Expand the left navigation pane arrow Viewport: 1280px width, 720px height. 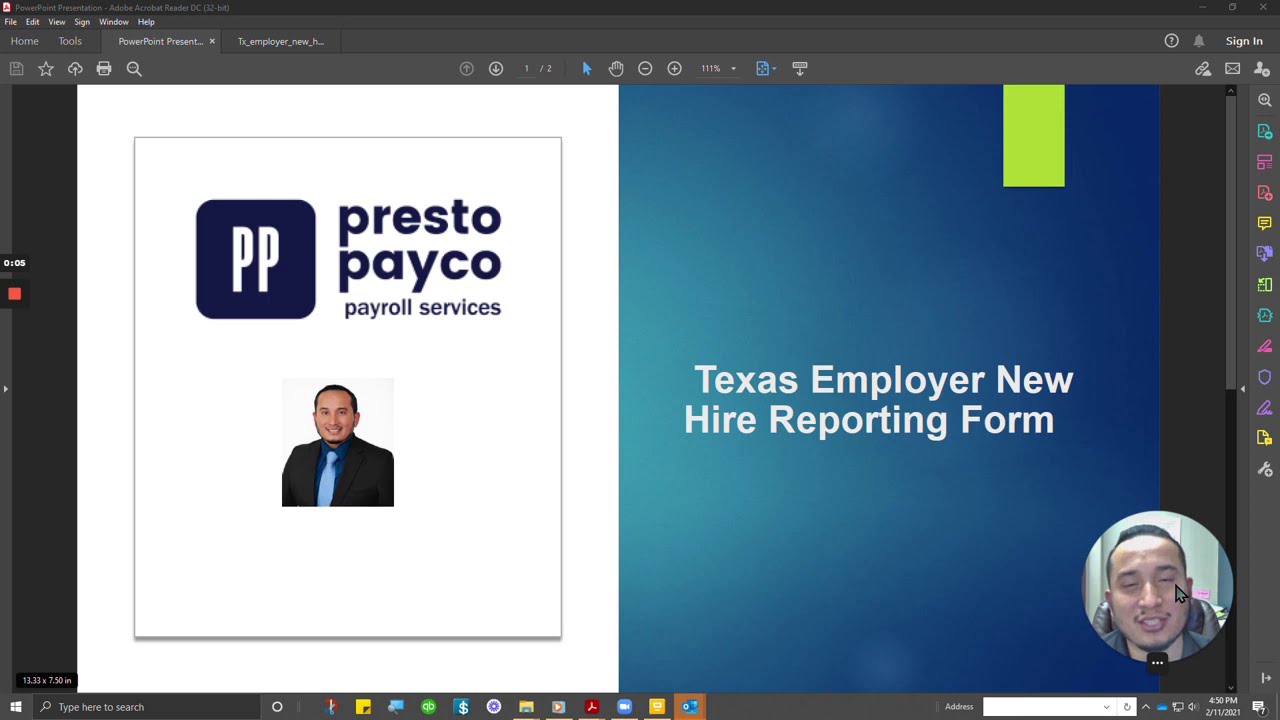(x=5, y=388)
